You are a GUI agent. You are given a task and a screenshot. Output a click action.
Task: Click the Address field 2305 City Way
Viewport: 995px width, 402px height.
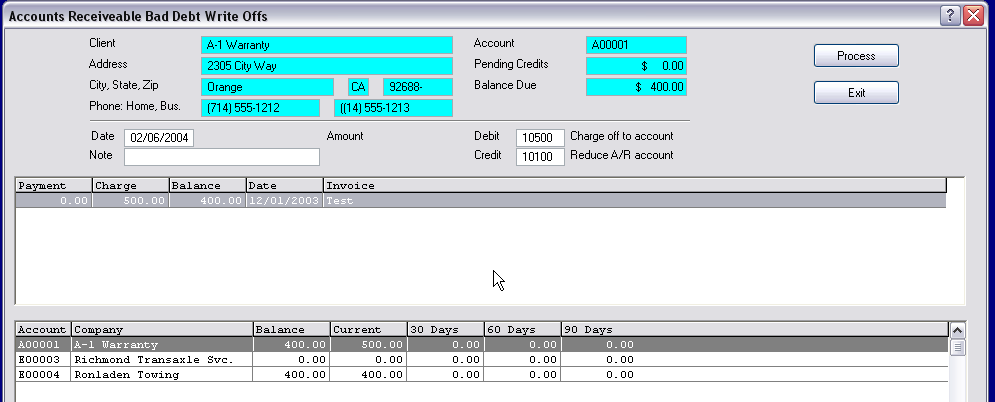[x=327, y=66]
